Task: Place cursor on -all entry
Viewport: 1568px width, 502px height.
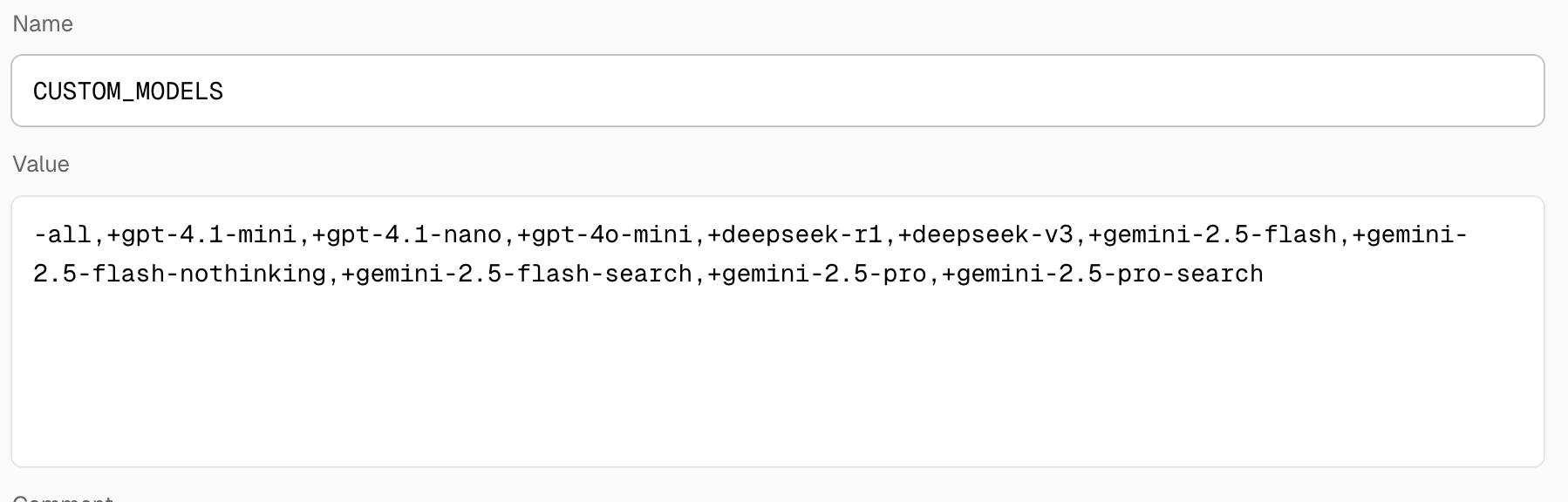Action: [x=62, y=235]
